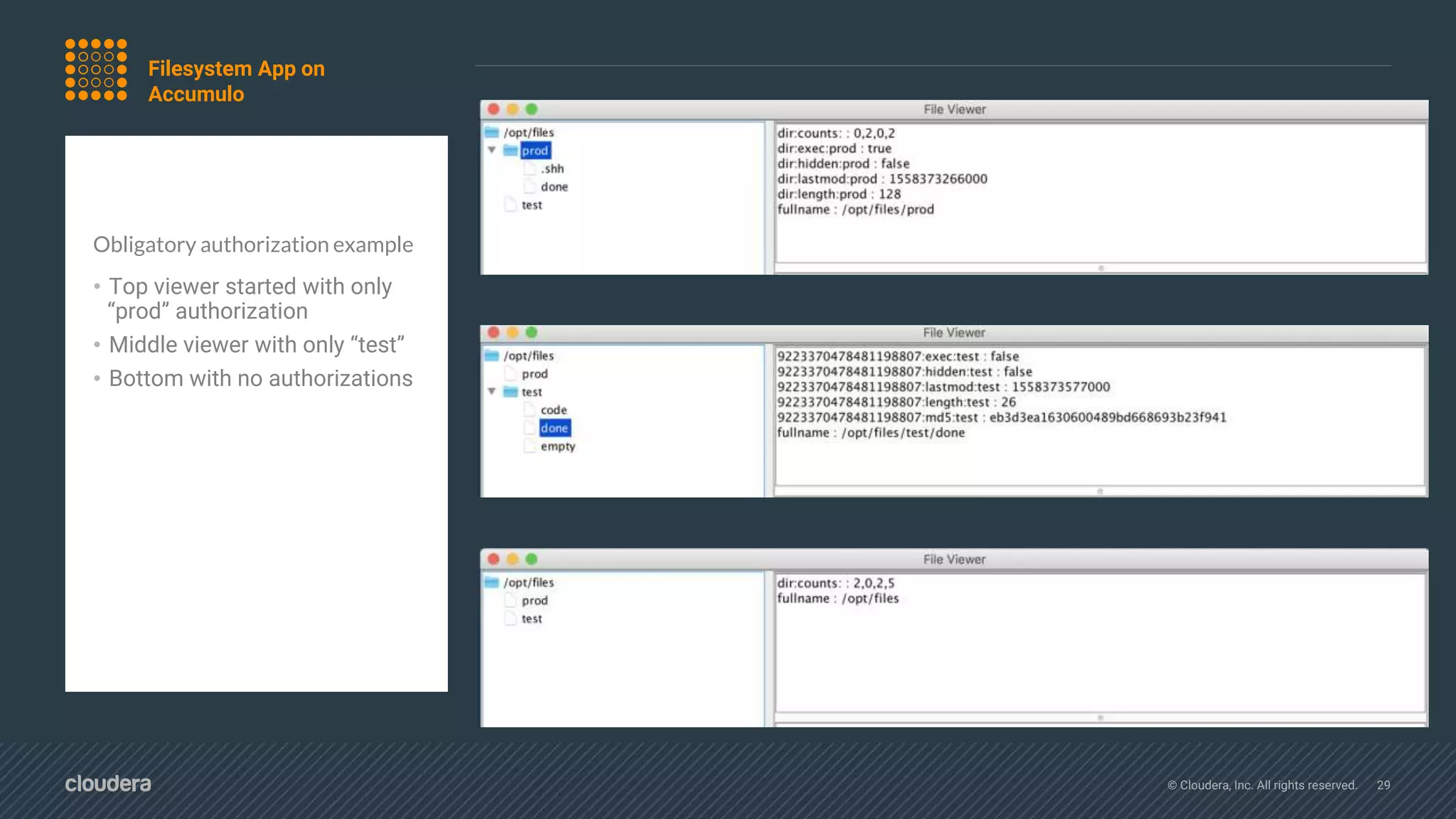Minimize the top File Viewer window
This screenshot has width=1456, height=819.
(x=513, y=109)
